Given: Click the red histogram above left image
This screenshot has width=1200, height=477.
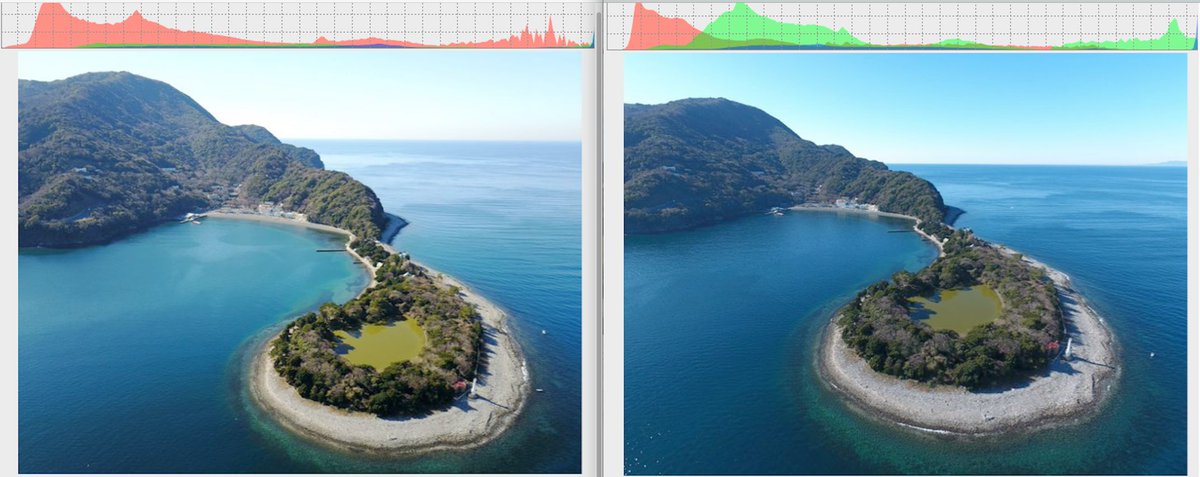Looking at the screenshot, I should pos(298,25).
